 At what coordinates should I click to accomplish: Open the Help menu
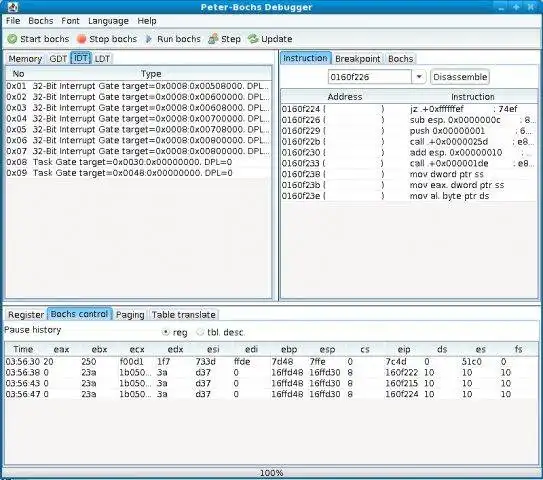tap(147, 21)
